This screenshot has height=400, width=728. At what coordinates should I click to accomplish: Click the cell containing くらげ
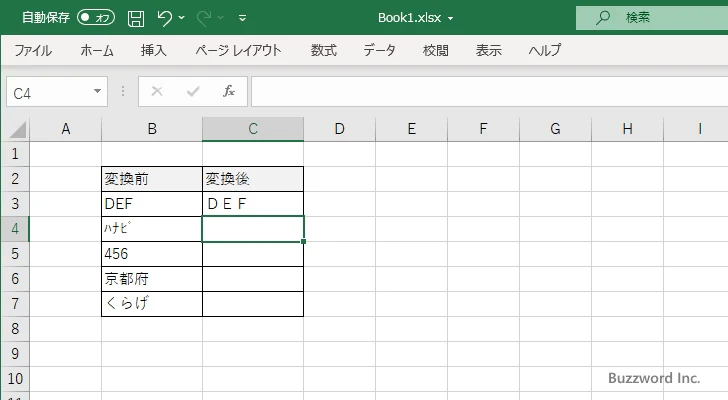click(152, 304)
